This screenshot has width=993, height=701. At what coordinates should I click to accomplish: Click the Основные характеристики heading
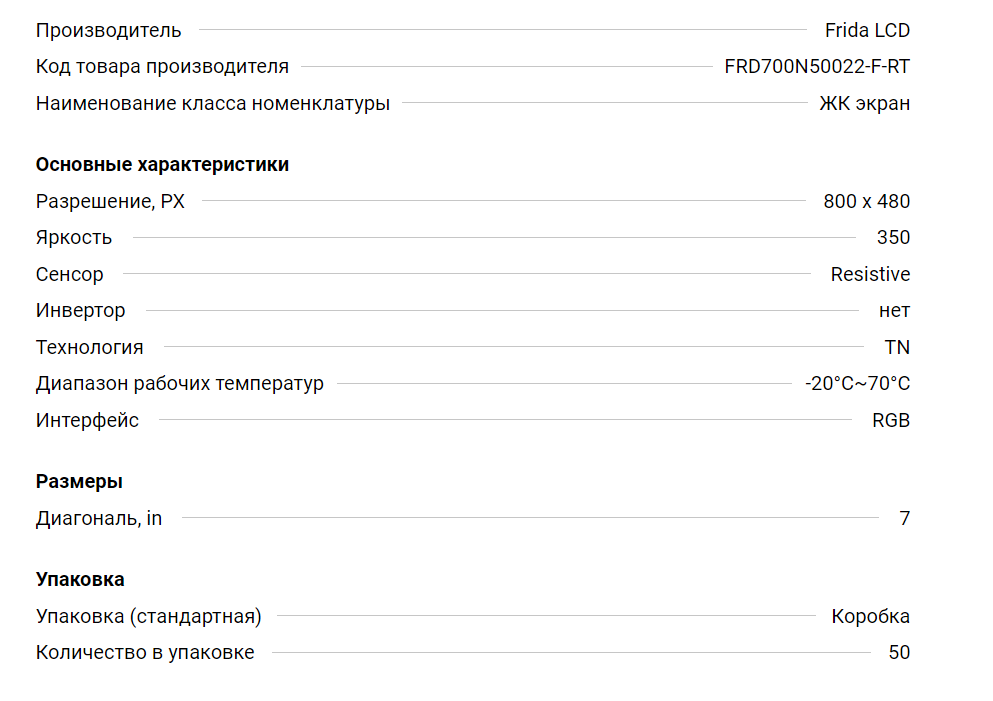(x=162, y=165)
